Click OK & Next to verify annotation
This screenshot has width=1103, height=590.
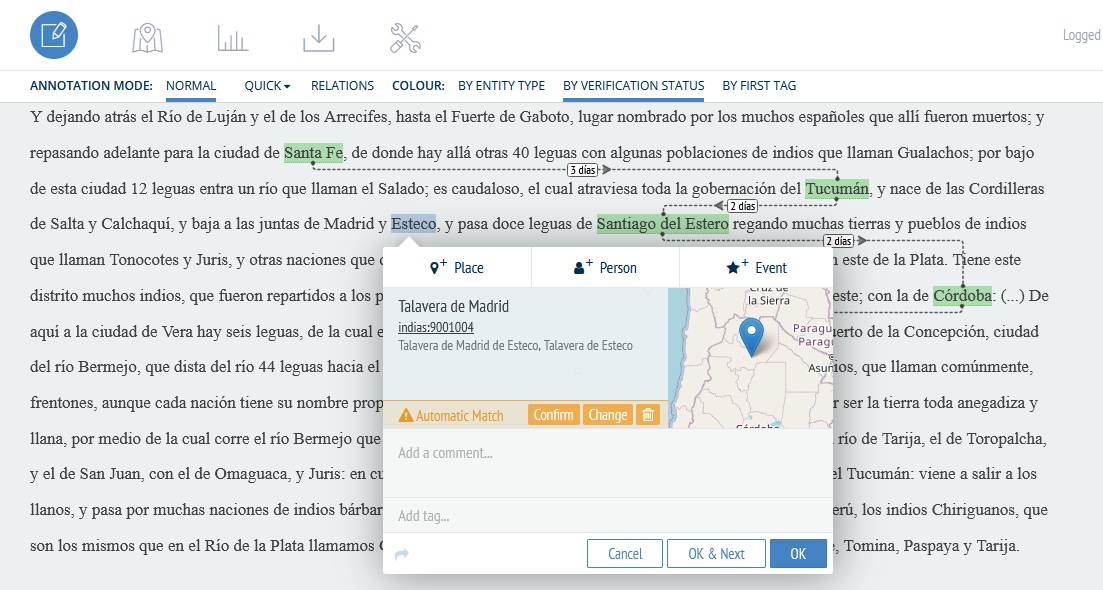click(x=716, y=553)
